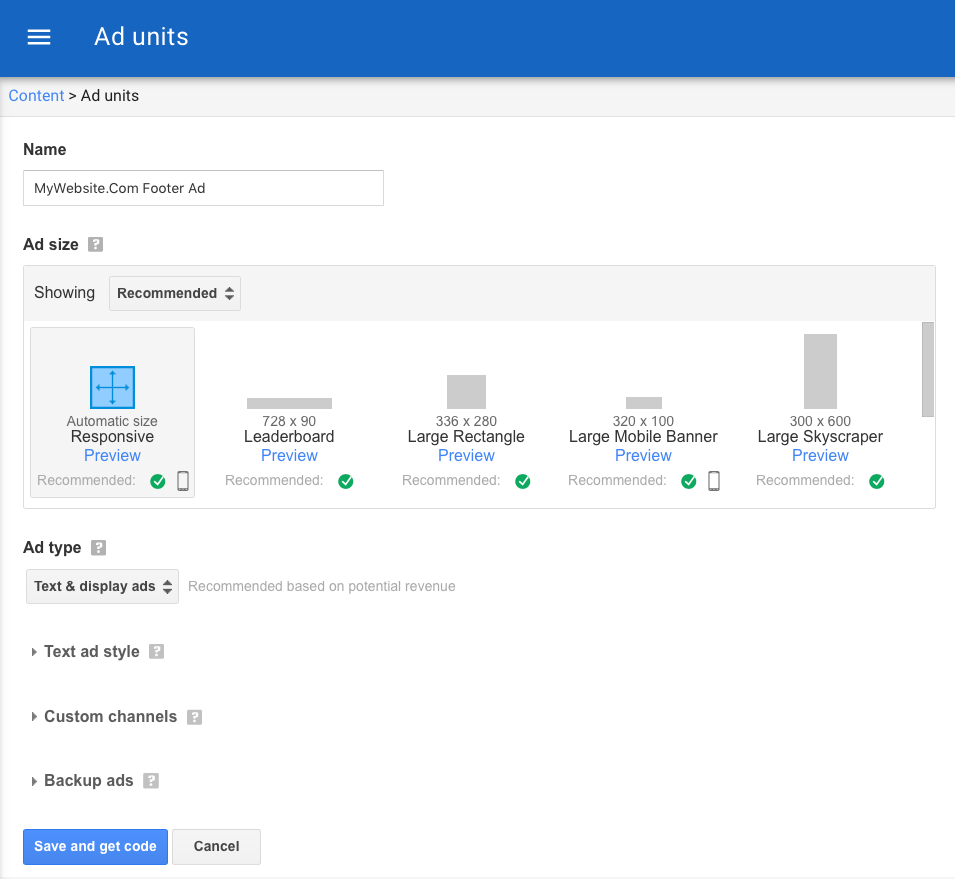This screenshot has width=955, height=879.
Task: Expand the Text ad style section
Action: click(91, 651)
